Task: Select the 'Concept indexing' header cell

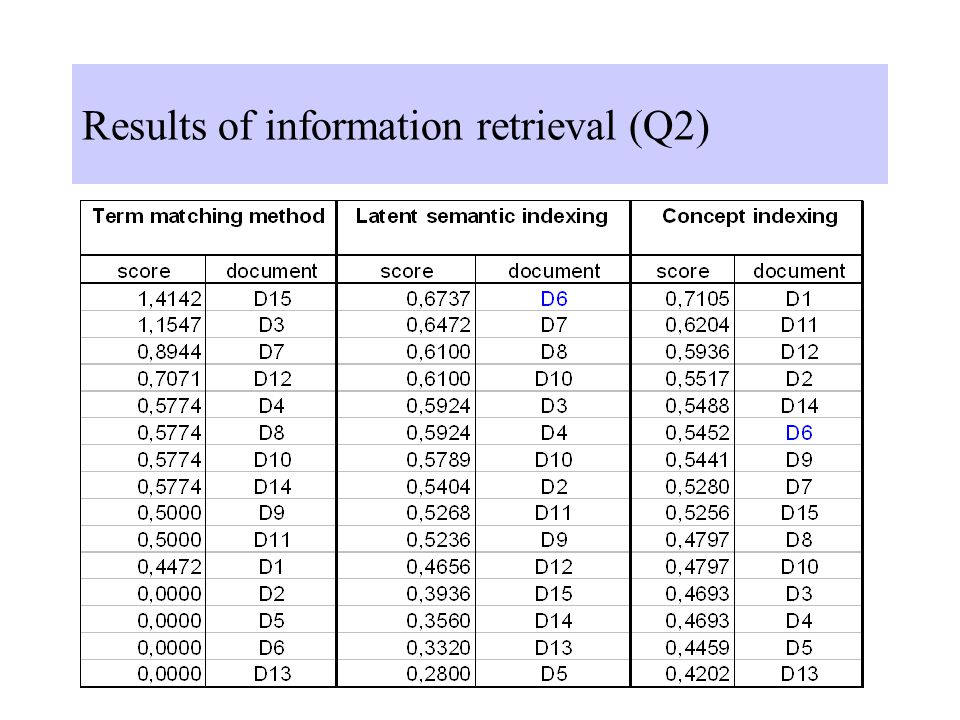Action: tap(746, 228)
